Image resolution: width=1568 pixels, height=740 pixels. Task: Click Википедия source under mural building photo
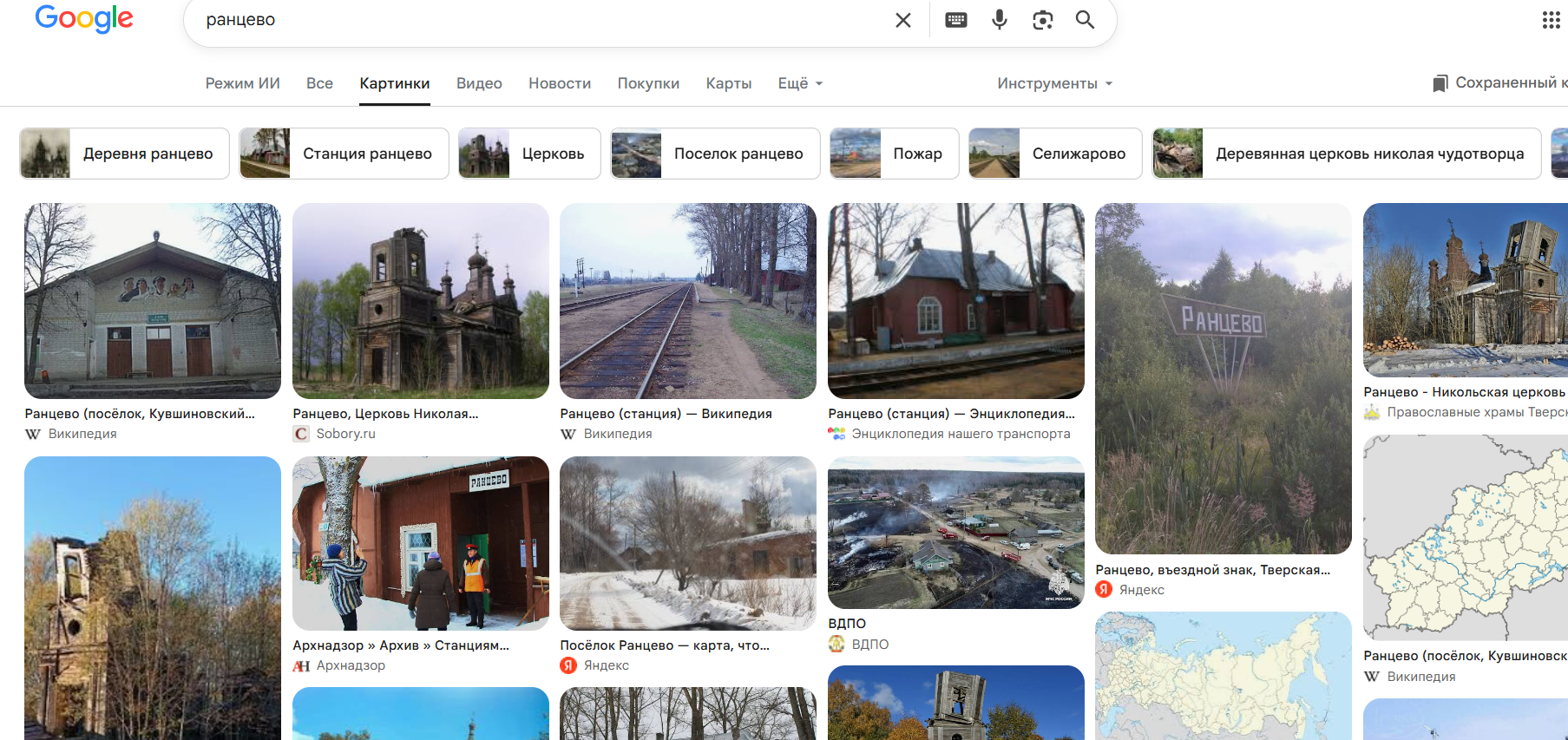click(x=82, y=434)
